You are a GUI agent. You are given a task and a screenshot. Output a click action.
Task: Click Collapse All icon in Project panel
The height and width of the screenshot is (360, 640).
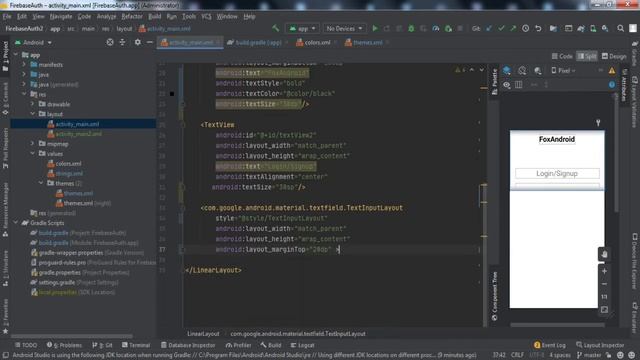pos(122,42)
